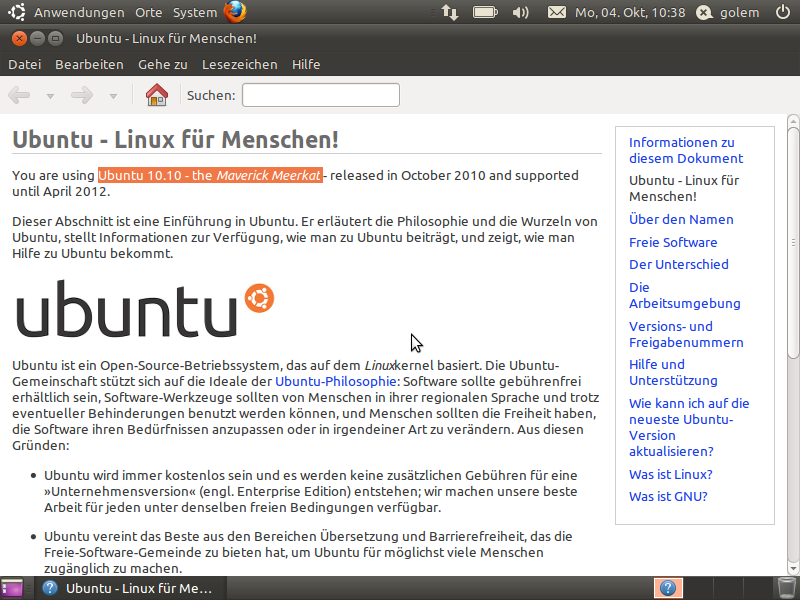The image size is (800, 600).
Task: Open the network indicator arrows icon
Action: (x=449, y=12)
